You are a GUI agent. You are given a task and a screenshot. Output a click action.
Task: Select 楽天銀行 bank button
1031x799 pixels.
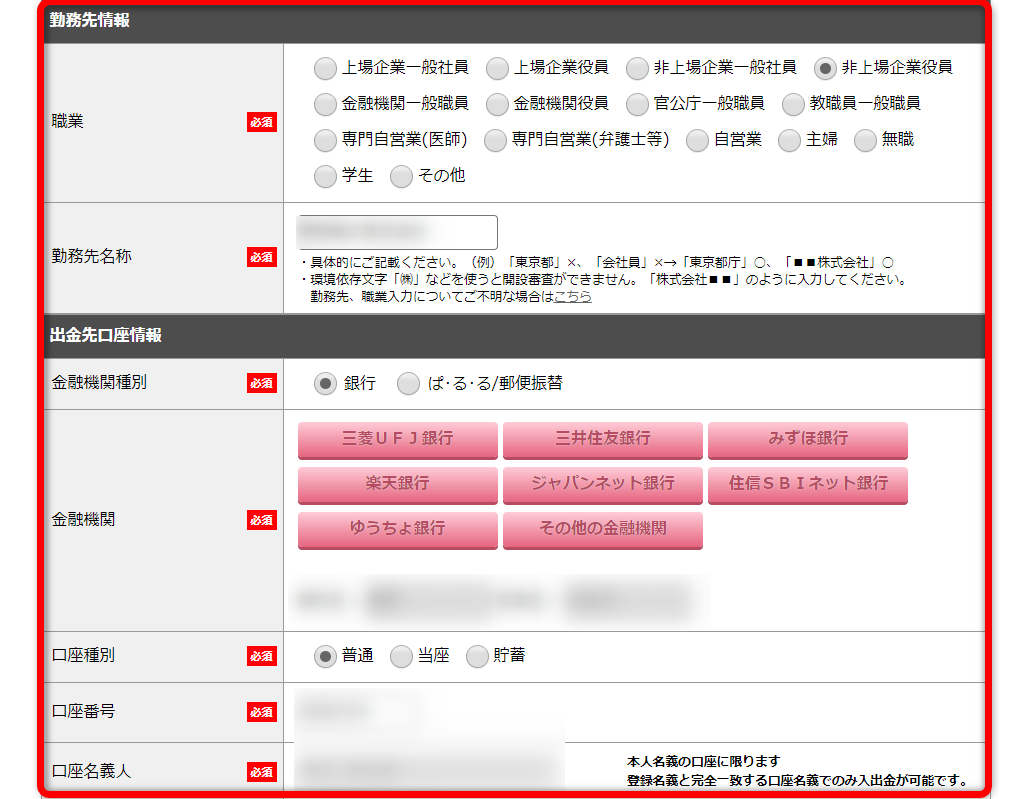pos(397,484)
